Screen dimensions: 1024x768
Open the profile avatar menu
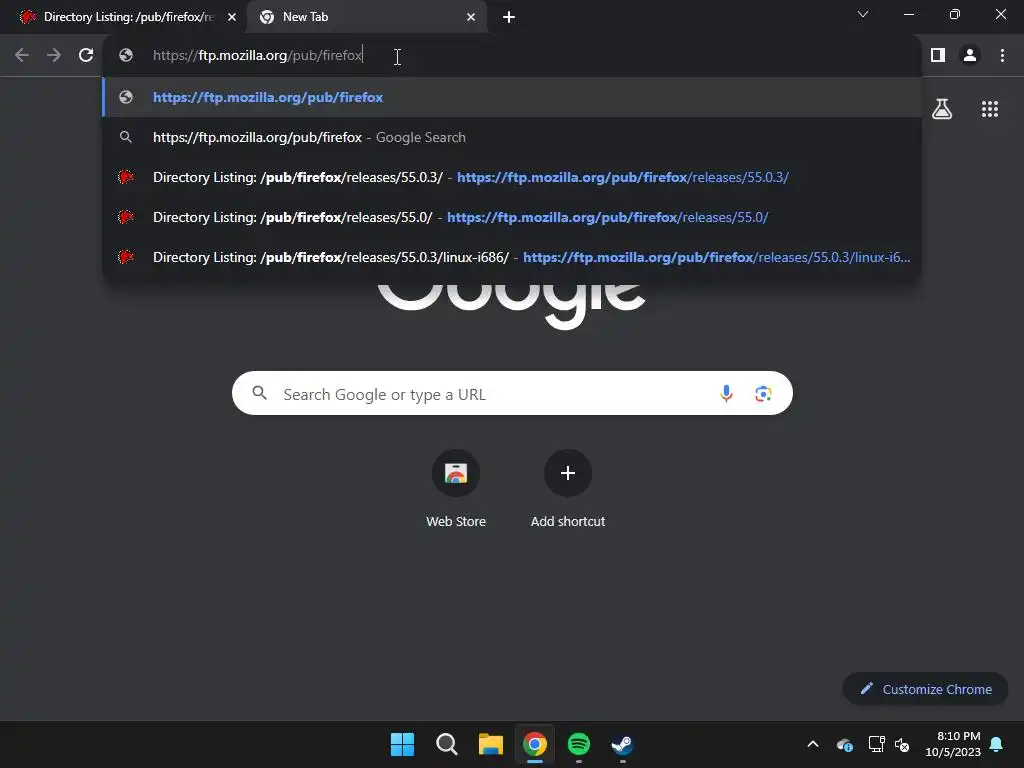(970, 56)
